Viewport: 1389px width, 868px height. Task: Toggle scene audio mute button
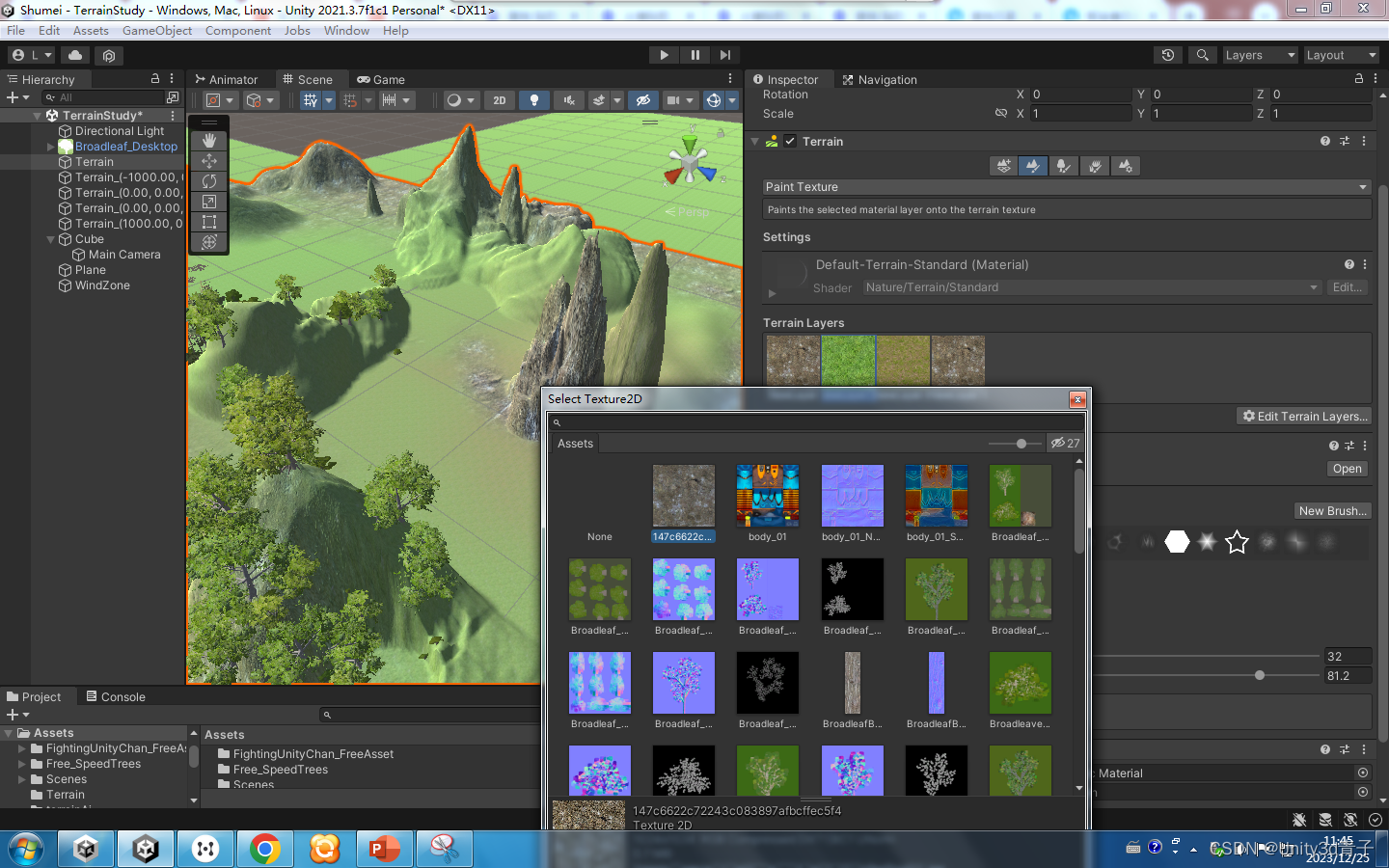pos(569,100)
